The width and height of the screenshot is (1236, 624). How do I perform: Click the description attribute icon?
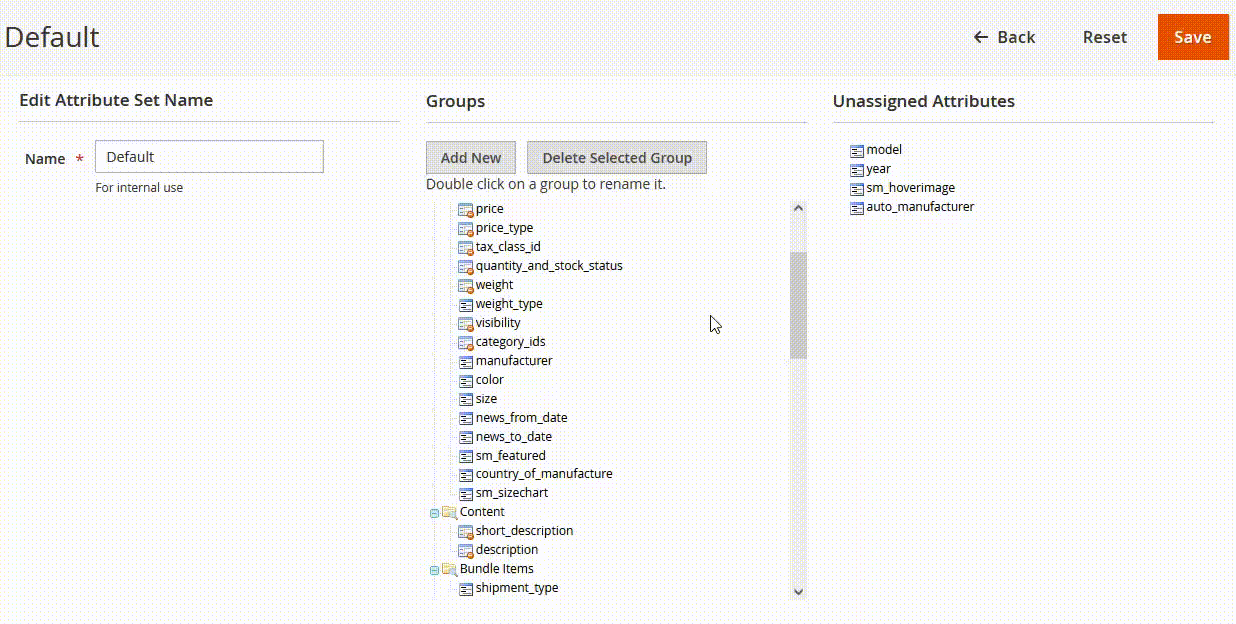click(465, 550)
